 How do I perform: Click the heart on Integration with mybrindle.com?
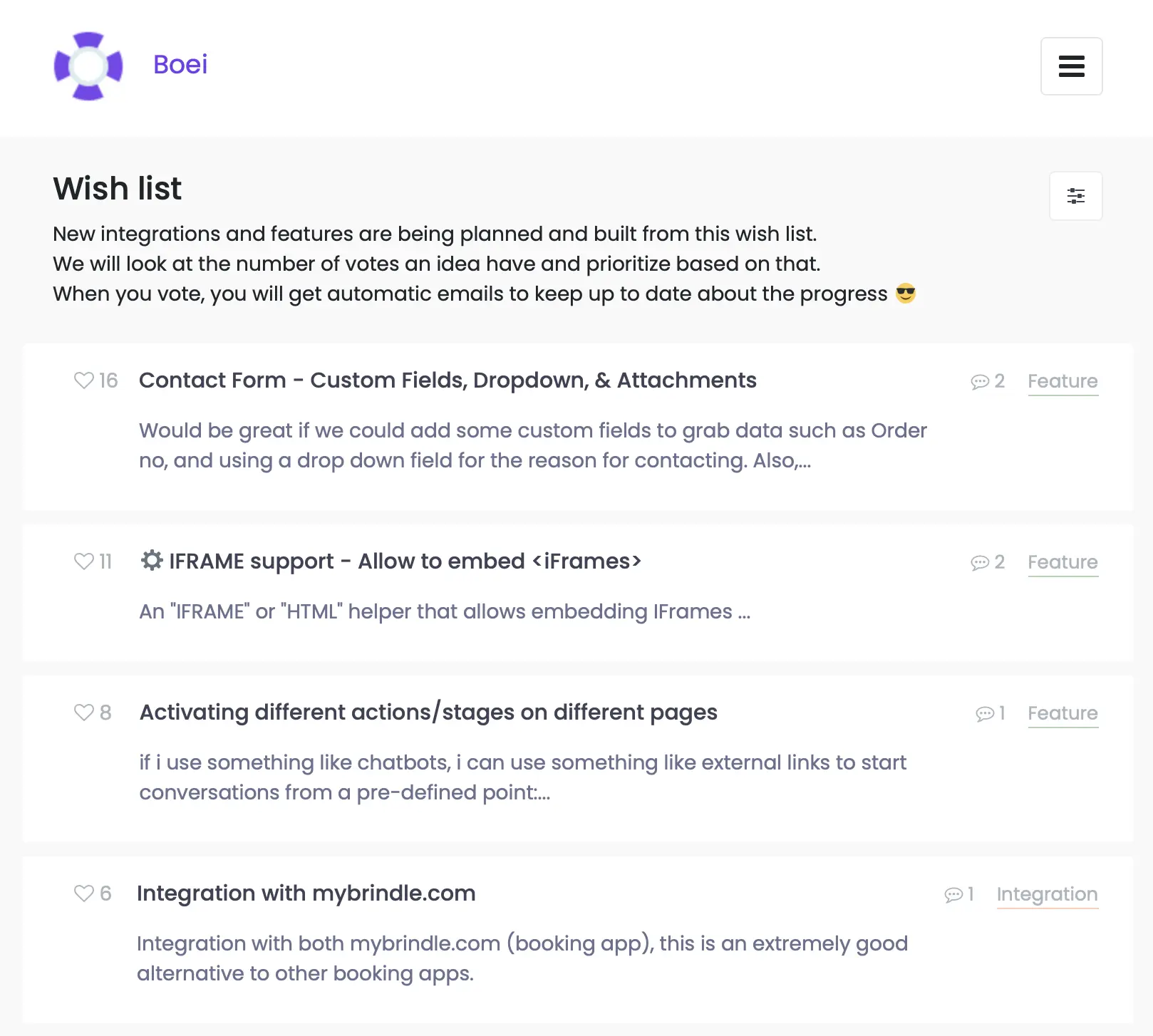[83, 893]
